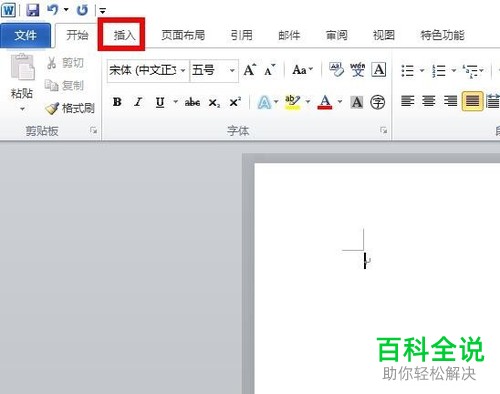Viewport: 500px width, 394px height.
Task: Shrink font size with small A icon
Action: 270,70
